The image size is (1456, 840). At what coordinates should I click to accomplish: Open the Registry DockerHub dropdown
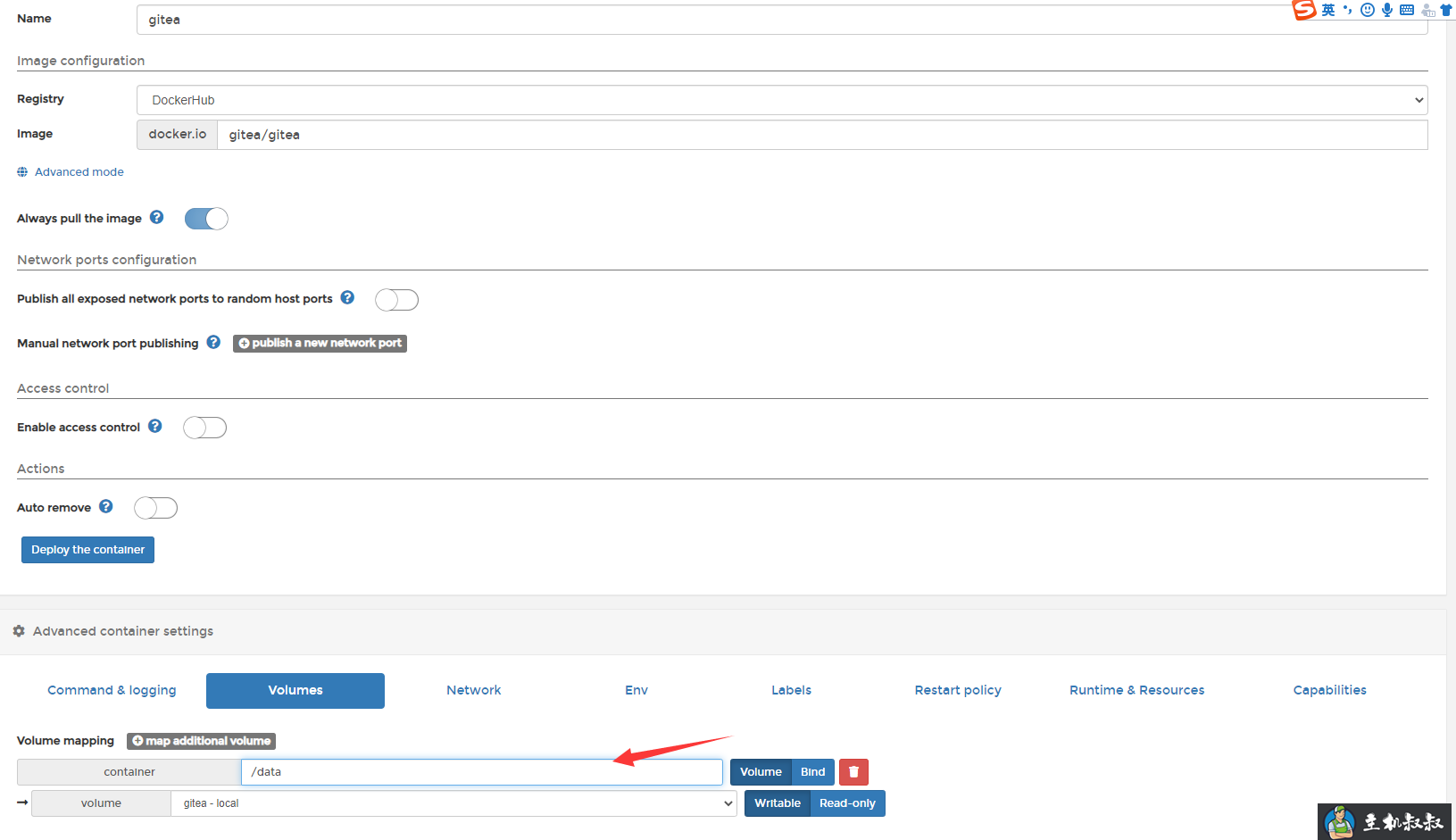pyautogui.click(x=782, y=100)
